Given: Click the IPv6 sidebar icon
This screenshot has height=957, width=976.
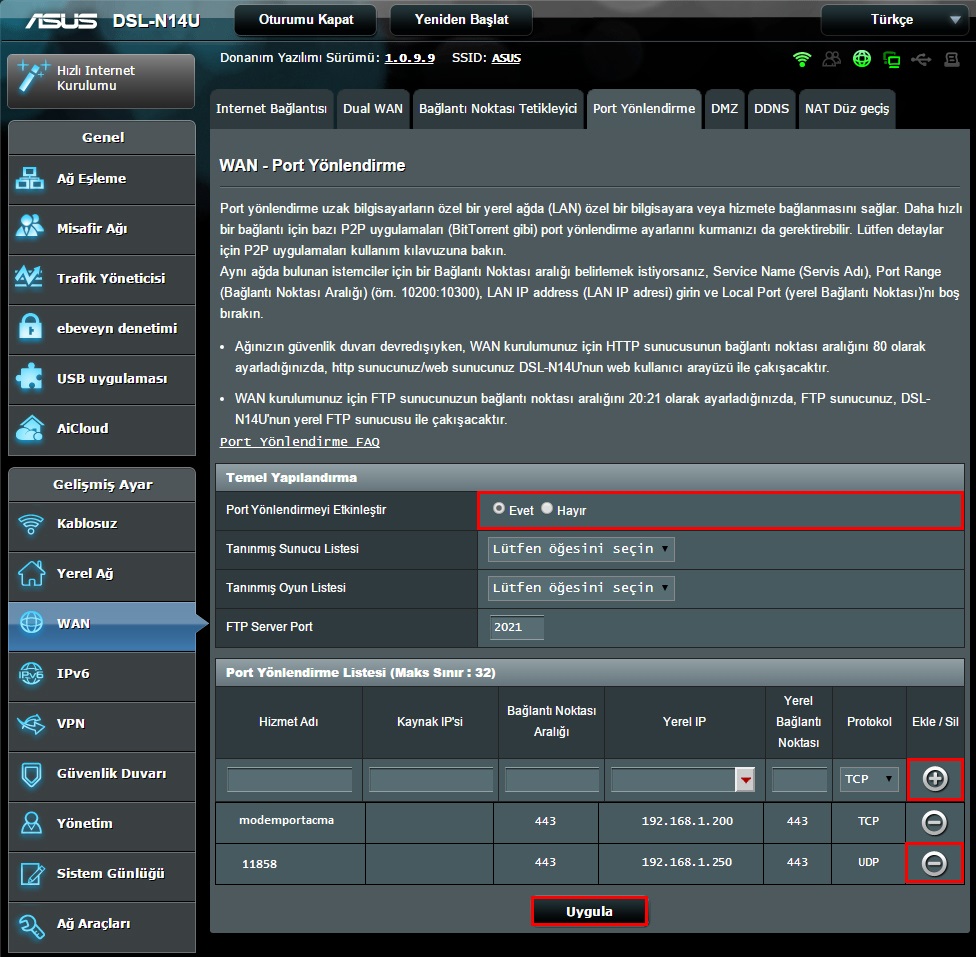Looking at the screenshot, I should (31, 674).
